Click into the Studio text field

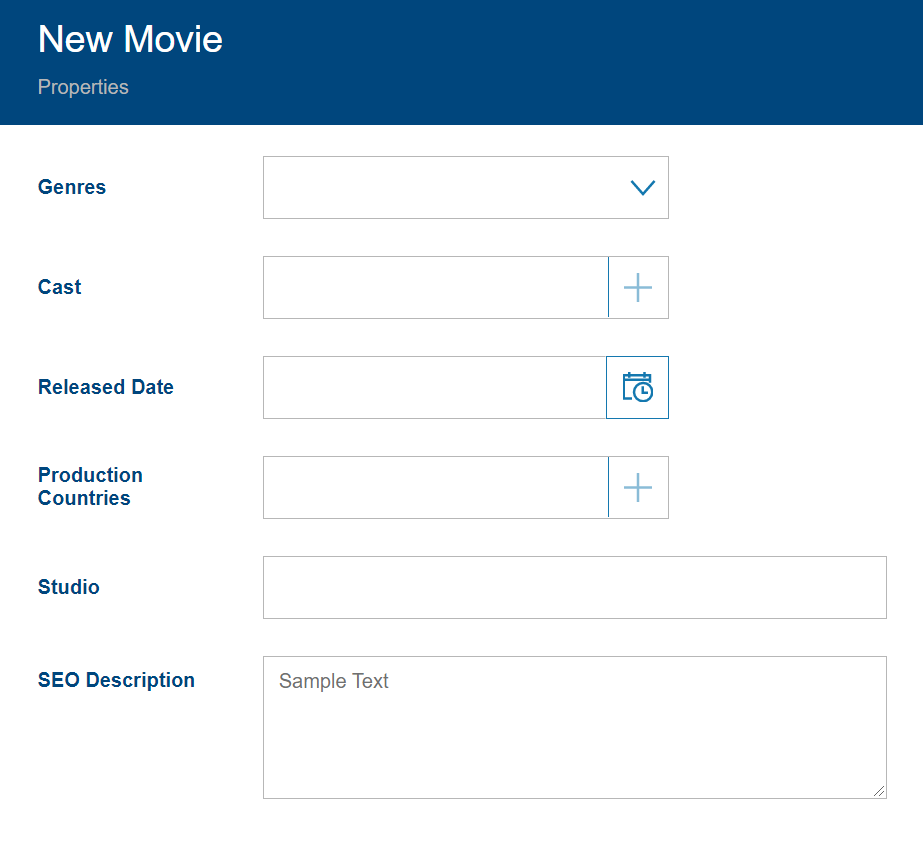click(x=574, y=588)
